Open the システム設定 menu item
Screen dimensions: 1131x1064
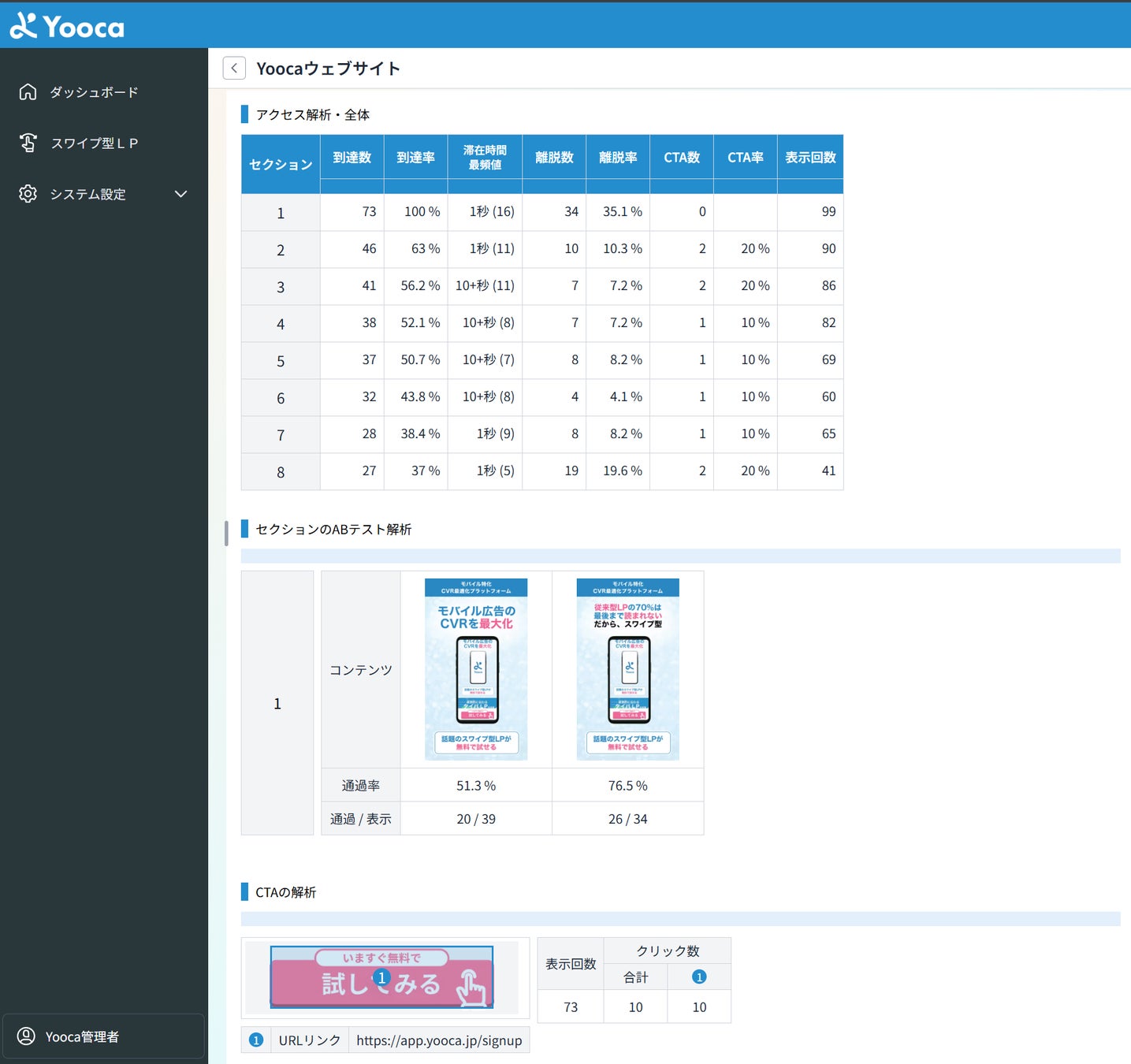87,194
